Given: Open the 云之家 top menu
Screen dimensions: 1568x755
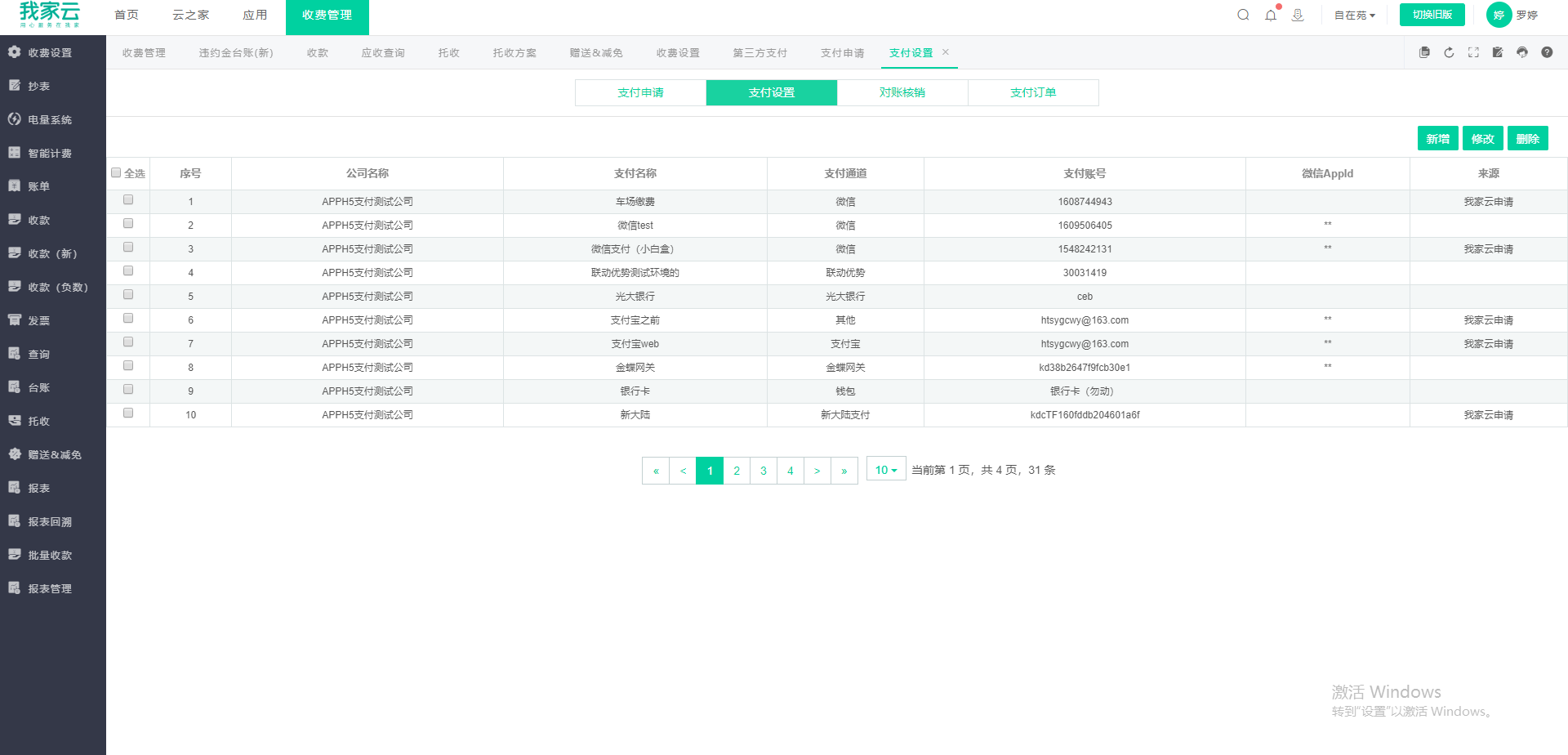Looking at the screenshot, I should point(191,15).
